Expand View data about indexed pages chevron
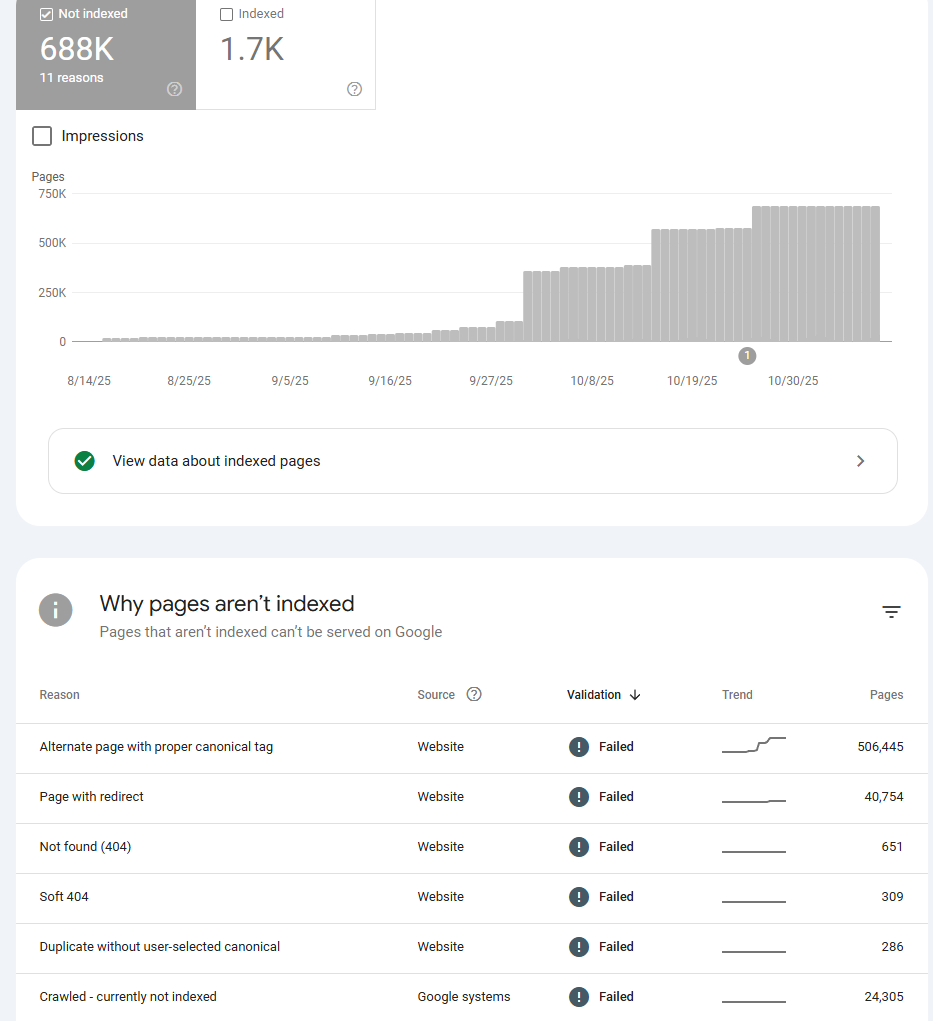The height and width of the screenshot is (1021, 933). [x=861, y=461]
